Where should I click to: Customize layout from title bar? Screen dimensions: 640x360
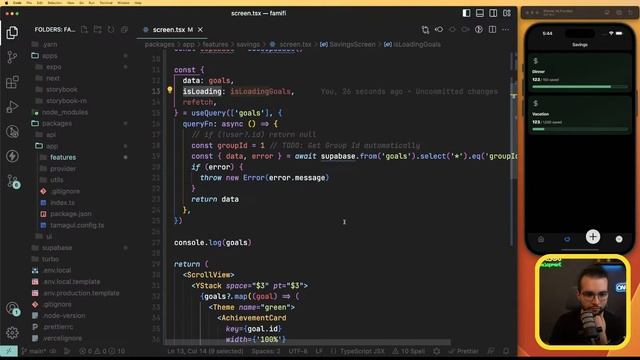pyautogui.click(x=507, y=13)
